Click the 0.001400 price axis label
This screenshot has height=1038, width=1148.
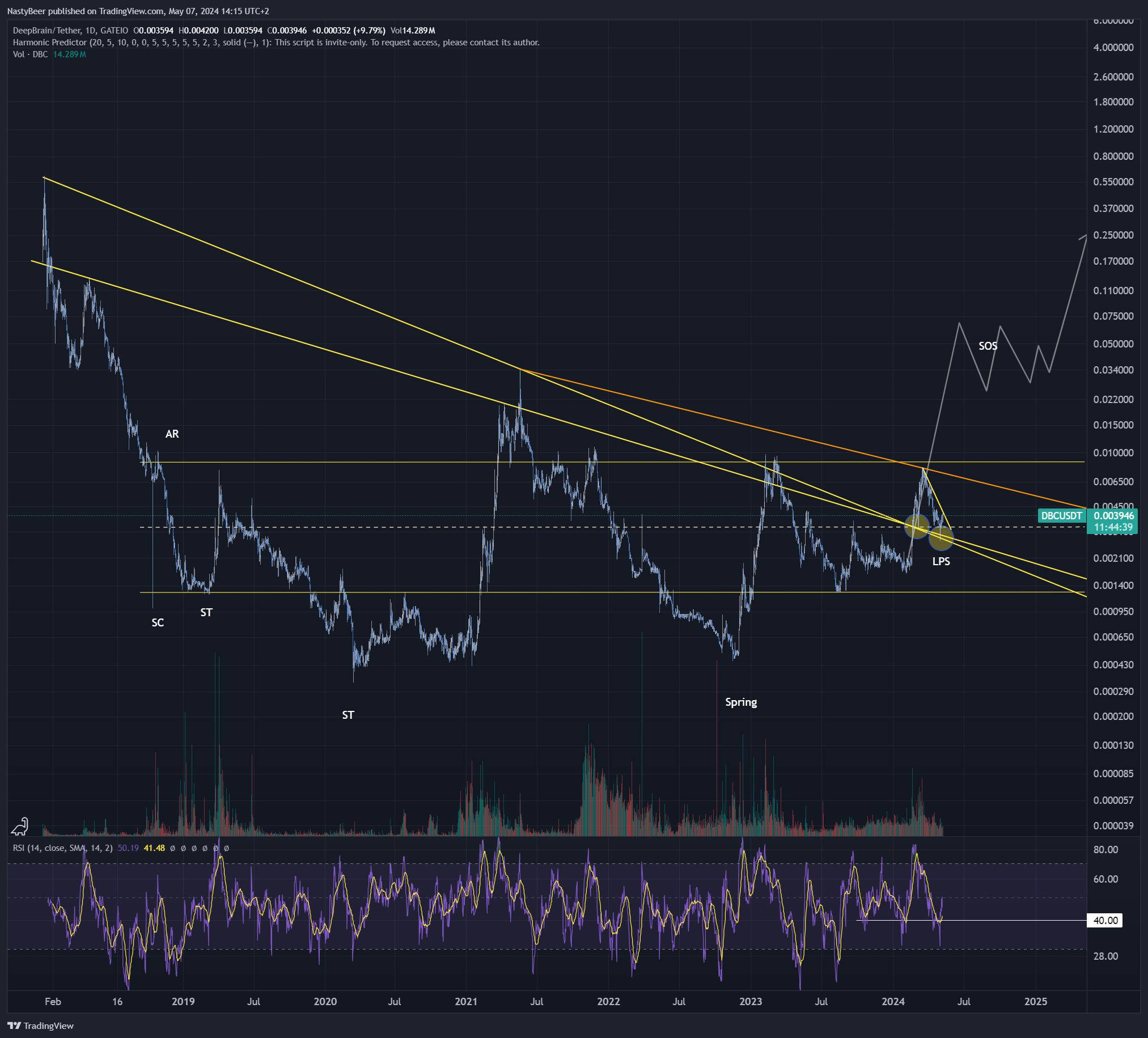pyautogui.click(x=1113, y=586)
